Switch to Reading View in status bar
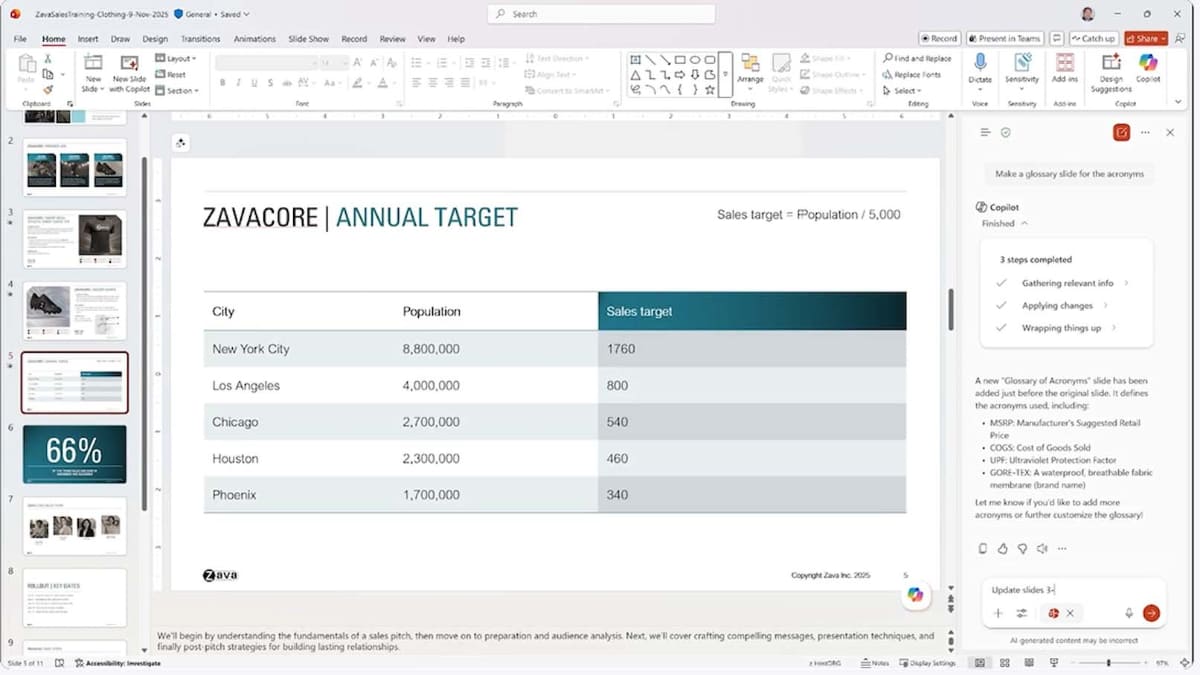The image size is (1200, 675). [1029, 663]
